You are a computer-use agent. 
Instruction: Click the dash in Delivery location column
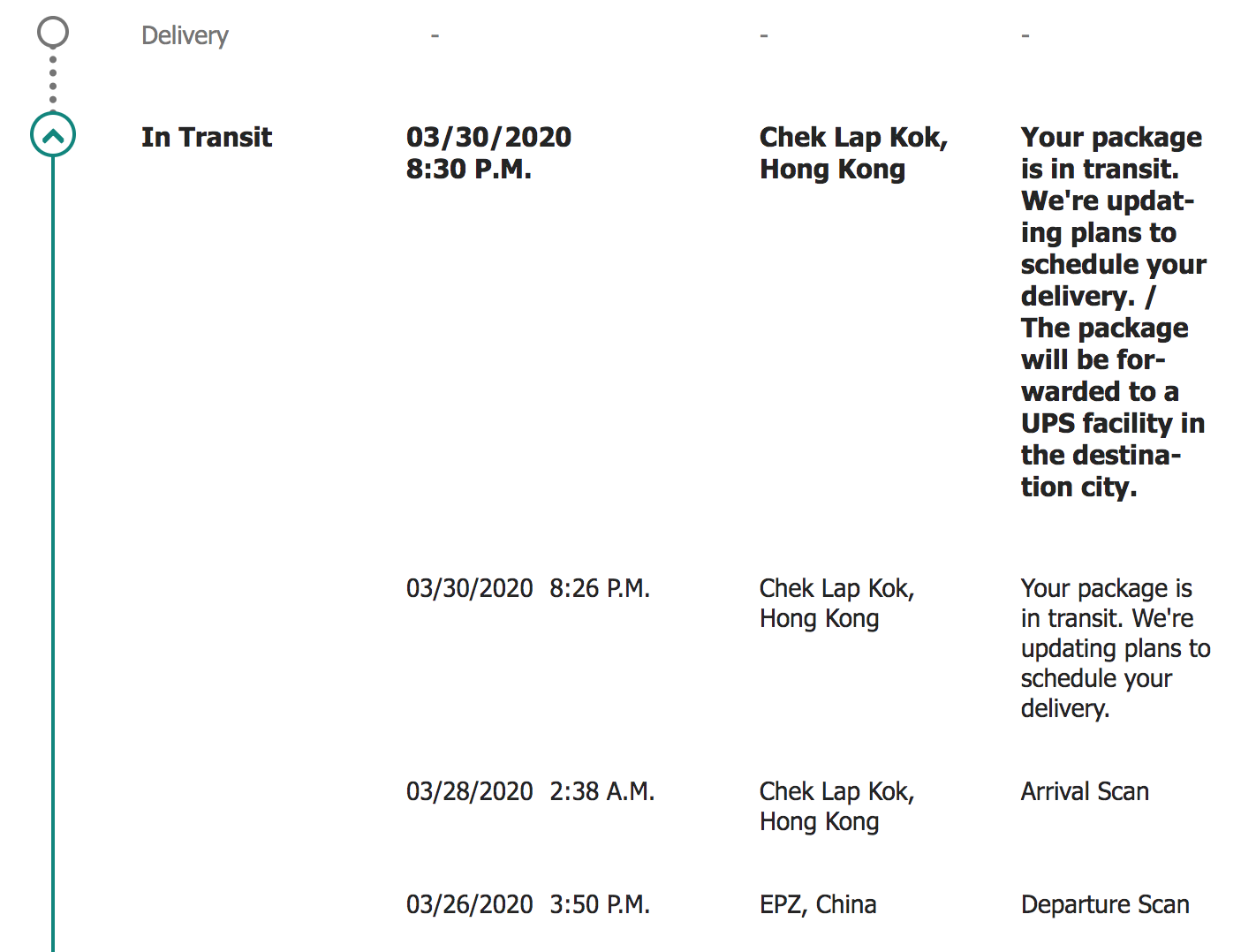764,35
